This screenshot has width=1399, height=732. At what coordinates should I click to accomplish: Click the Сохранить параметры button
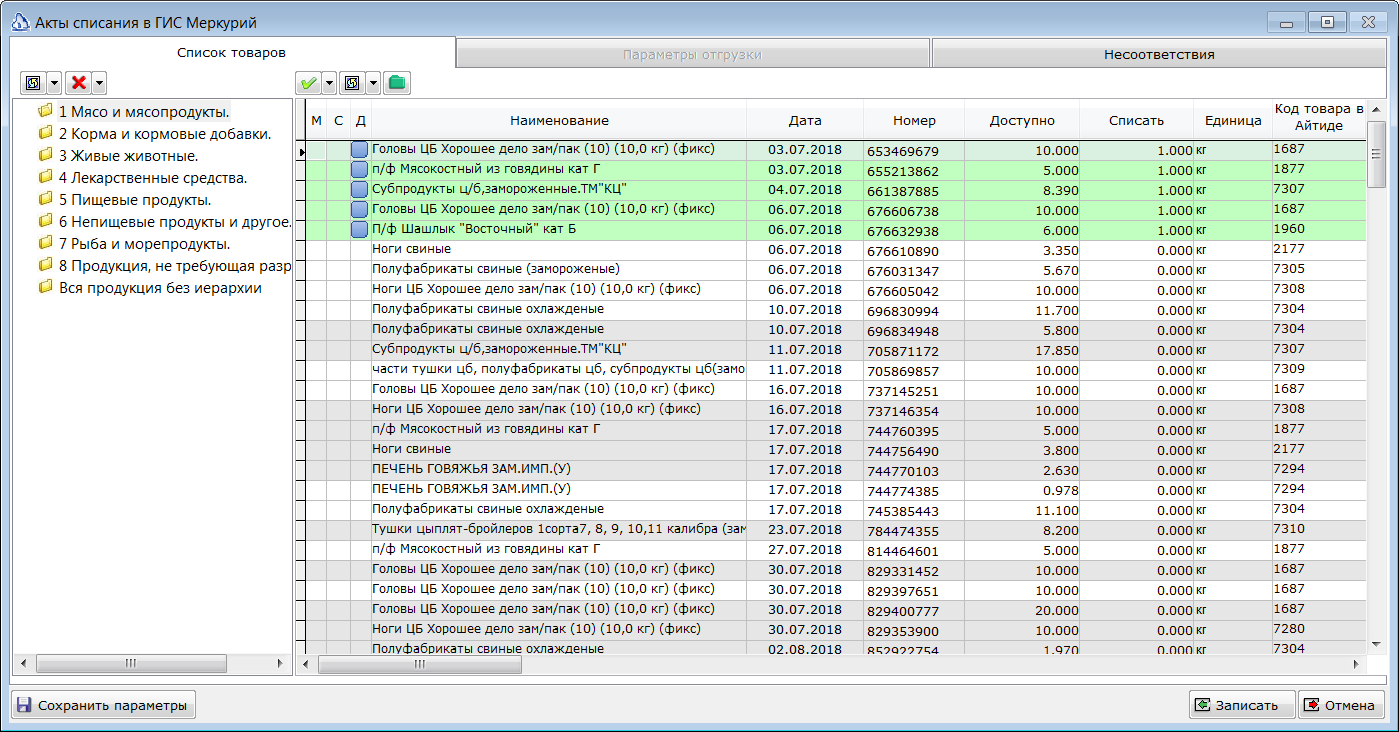pyautogui.click(x=104, y=705)
